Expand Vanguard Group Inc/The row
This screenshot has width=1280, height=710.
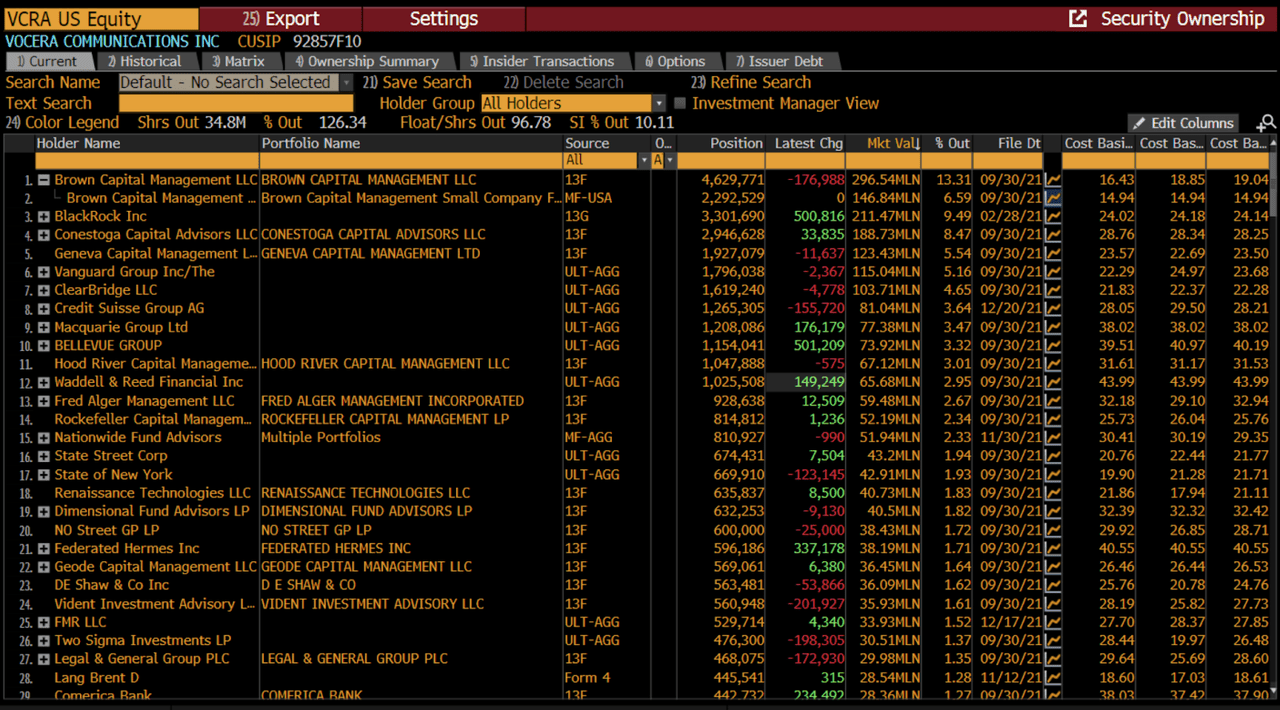pos(44,272)
